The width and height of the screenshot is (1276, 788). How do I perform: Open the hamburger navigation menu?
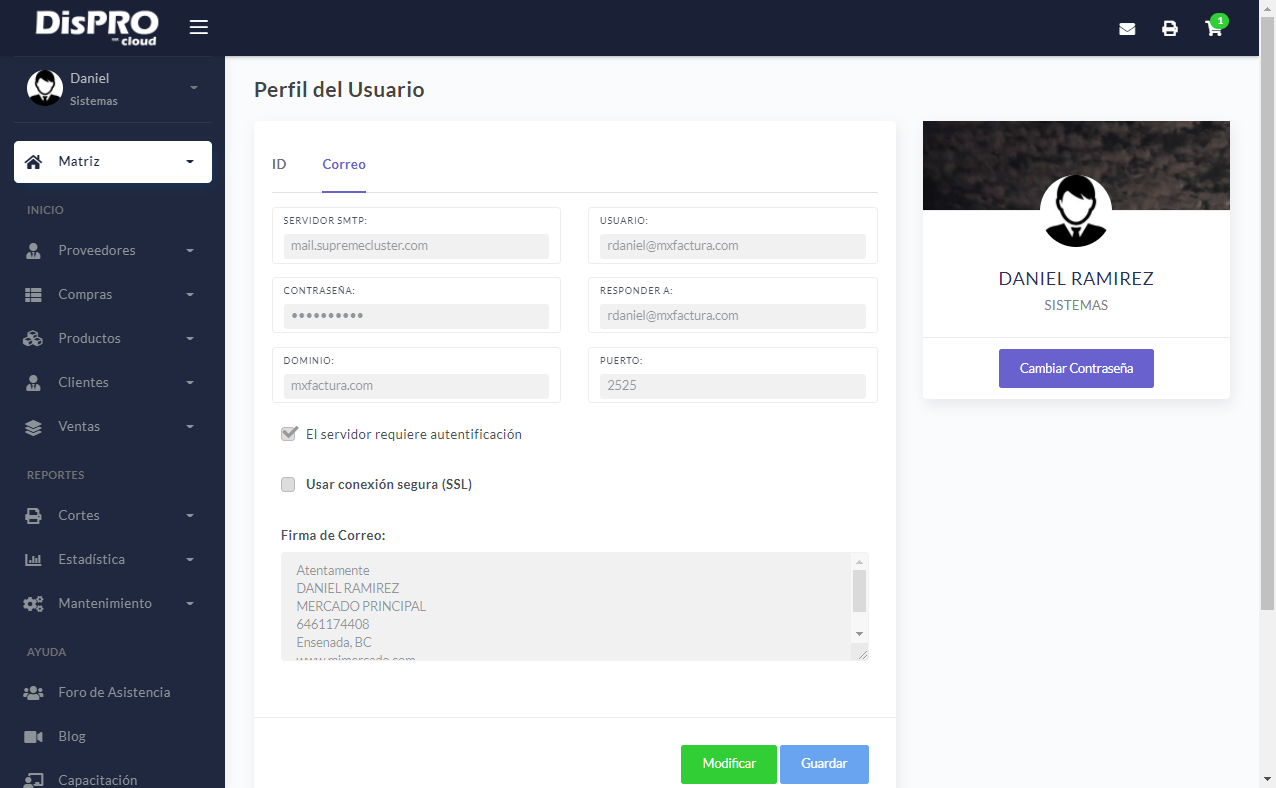[198, 27]
